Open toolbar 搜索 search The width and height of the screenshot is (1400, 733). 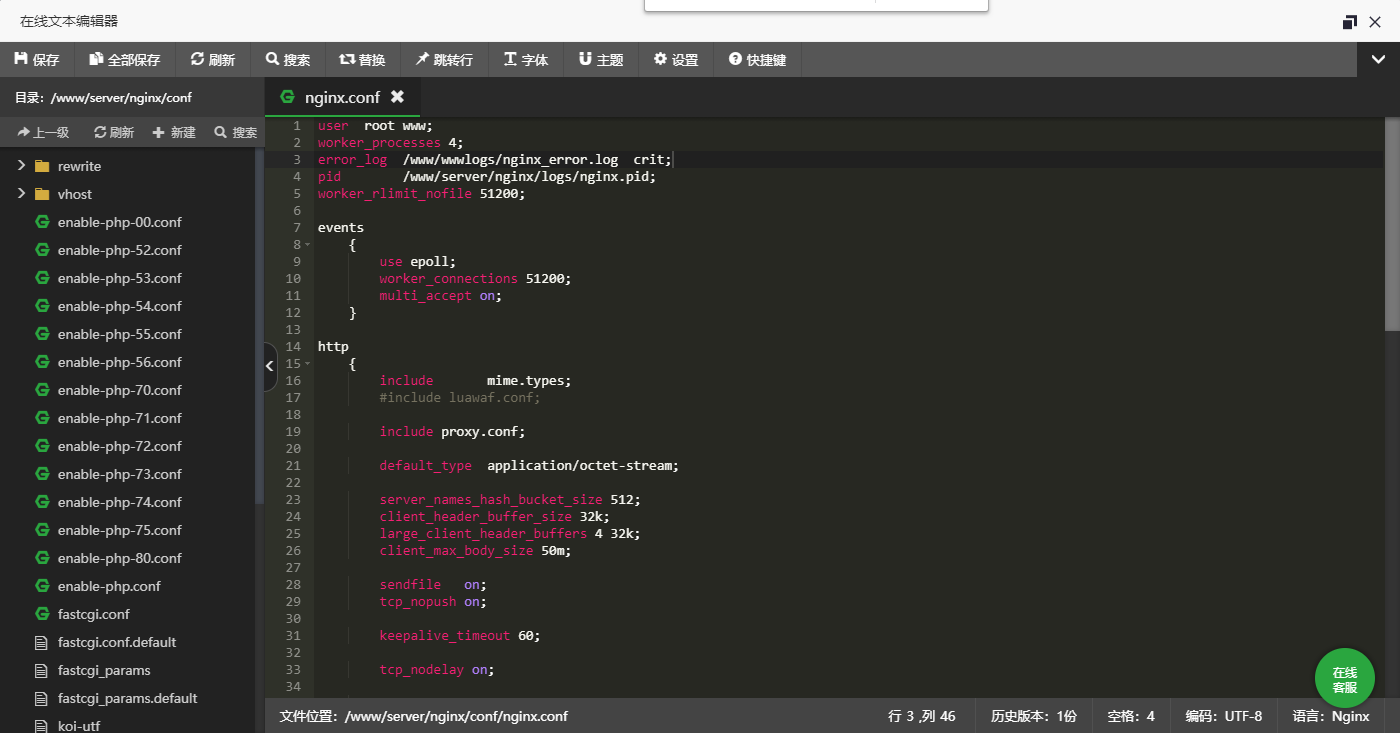288,60
